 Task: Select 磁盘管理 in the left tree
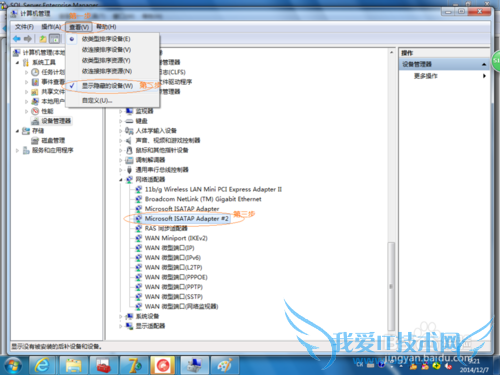coord(53,140)
